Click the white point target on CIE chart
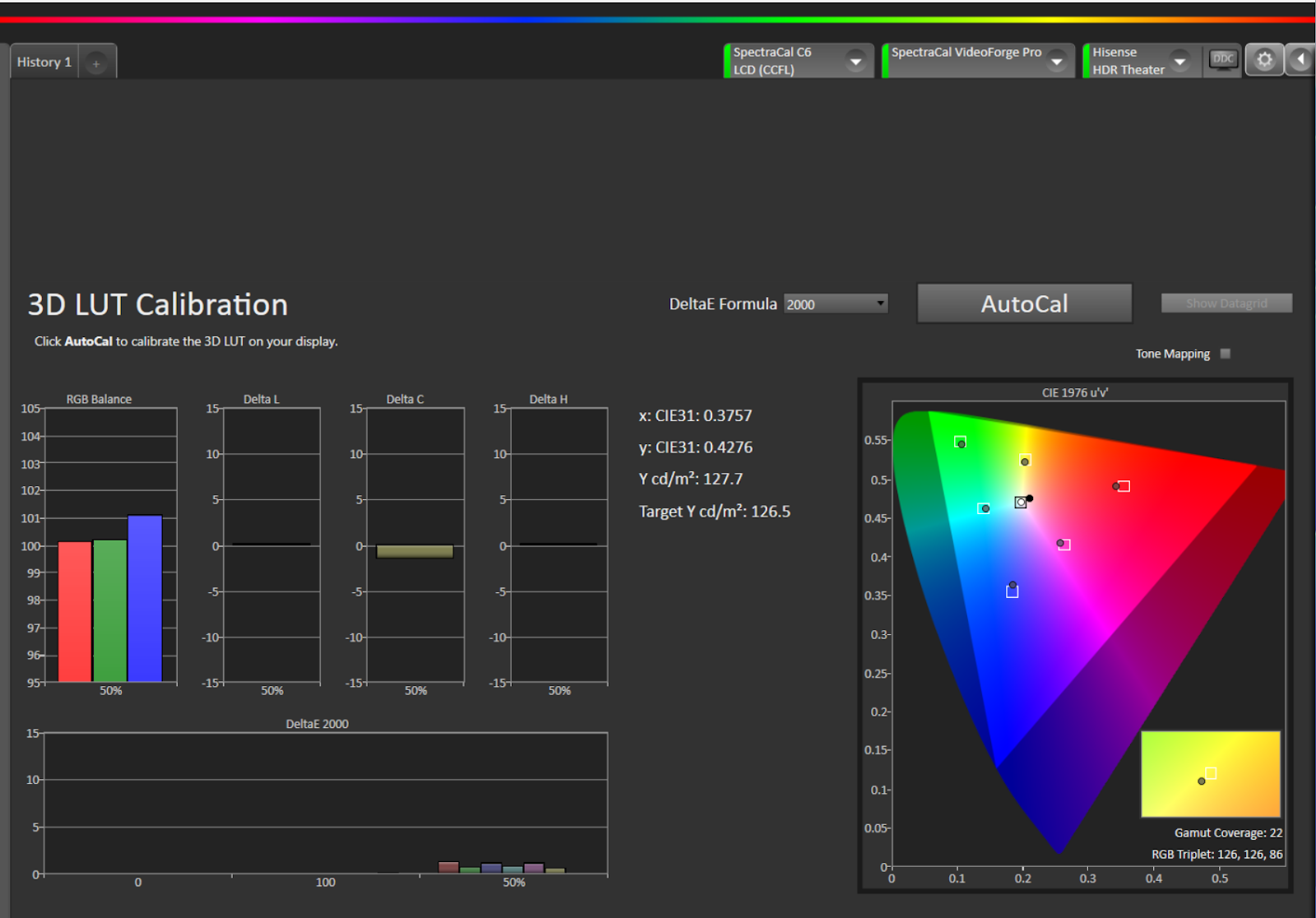The height and width of the screenshot is (918, 1316). (1021, 502)
